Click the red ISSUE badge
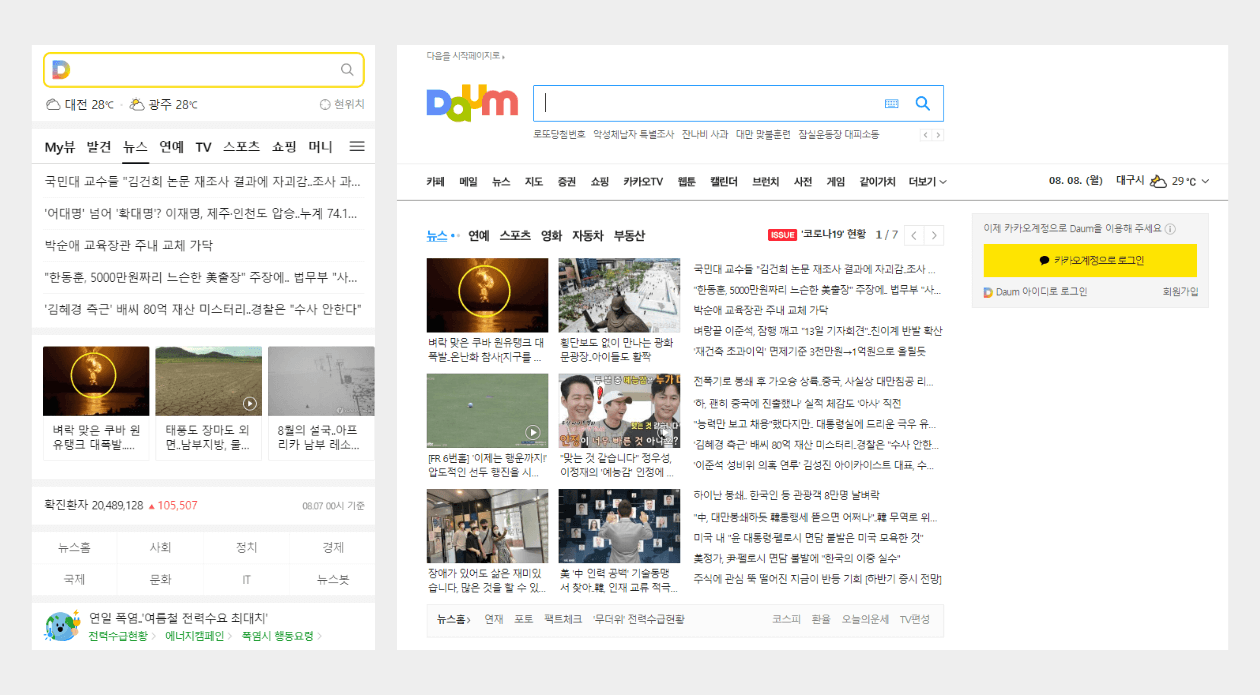1260x695 pixels. [782, 235]
